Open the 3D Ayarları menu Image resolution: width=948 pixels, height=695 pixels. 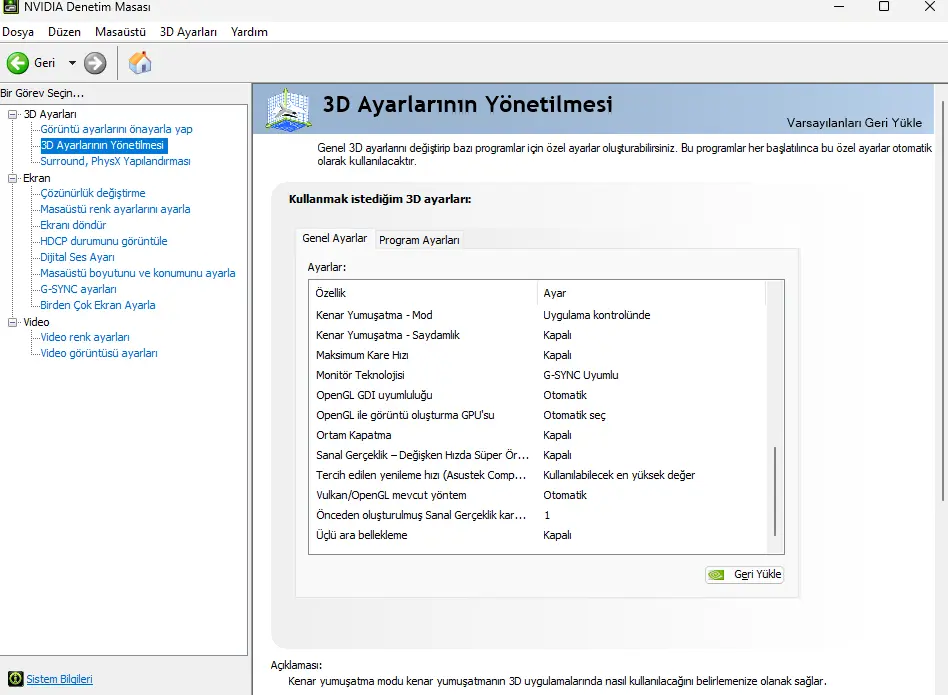(188, 32)
